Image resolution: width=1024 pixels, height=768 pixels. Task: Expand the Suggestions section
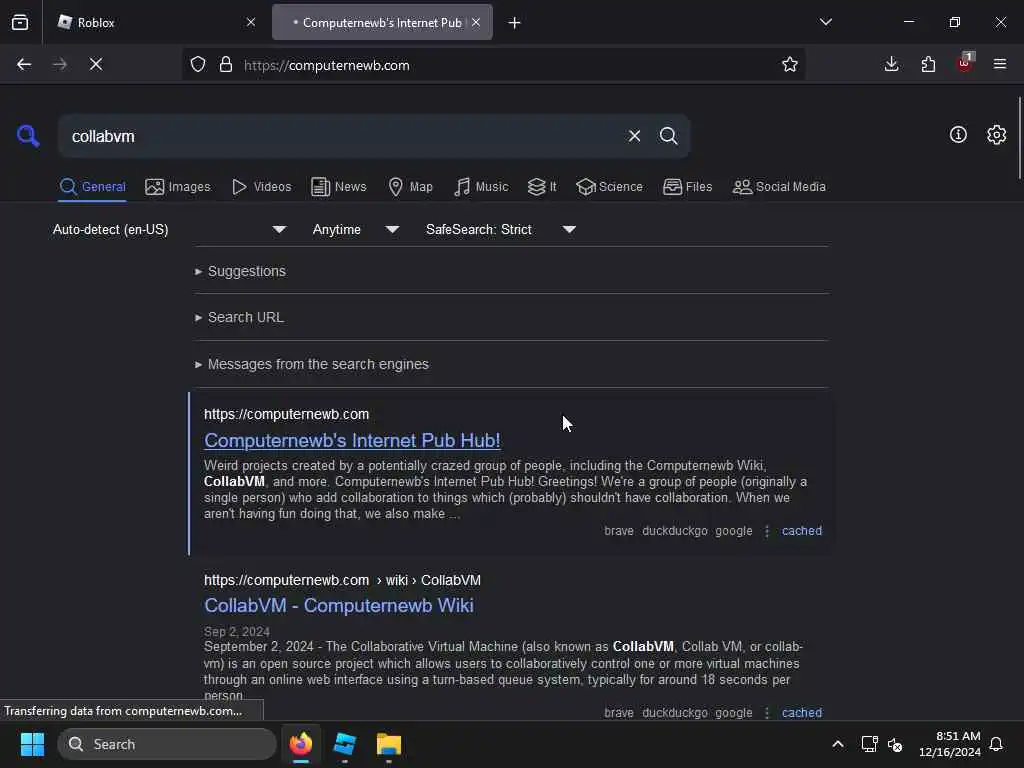tap(240, 271)
